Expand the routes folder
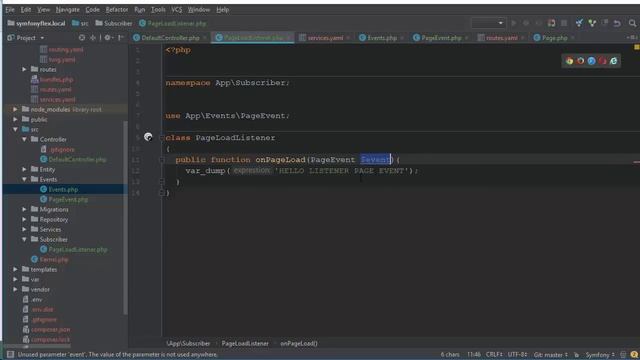This screenshot has width=640, height=360. tap(24, 69)
